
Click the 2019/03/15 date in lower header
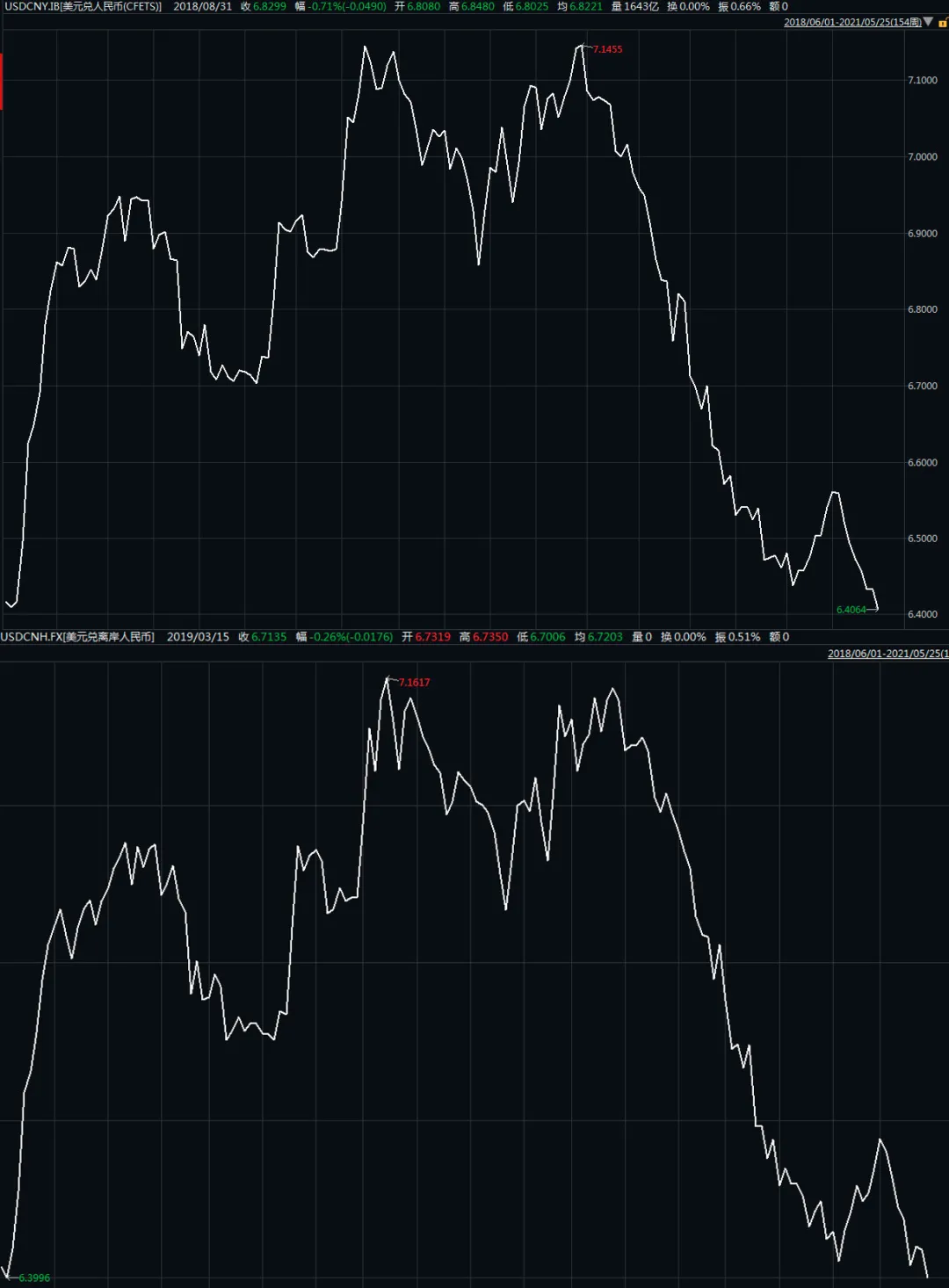(x=198, y=637)
